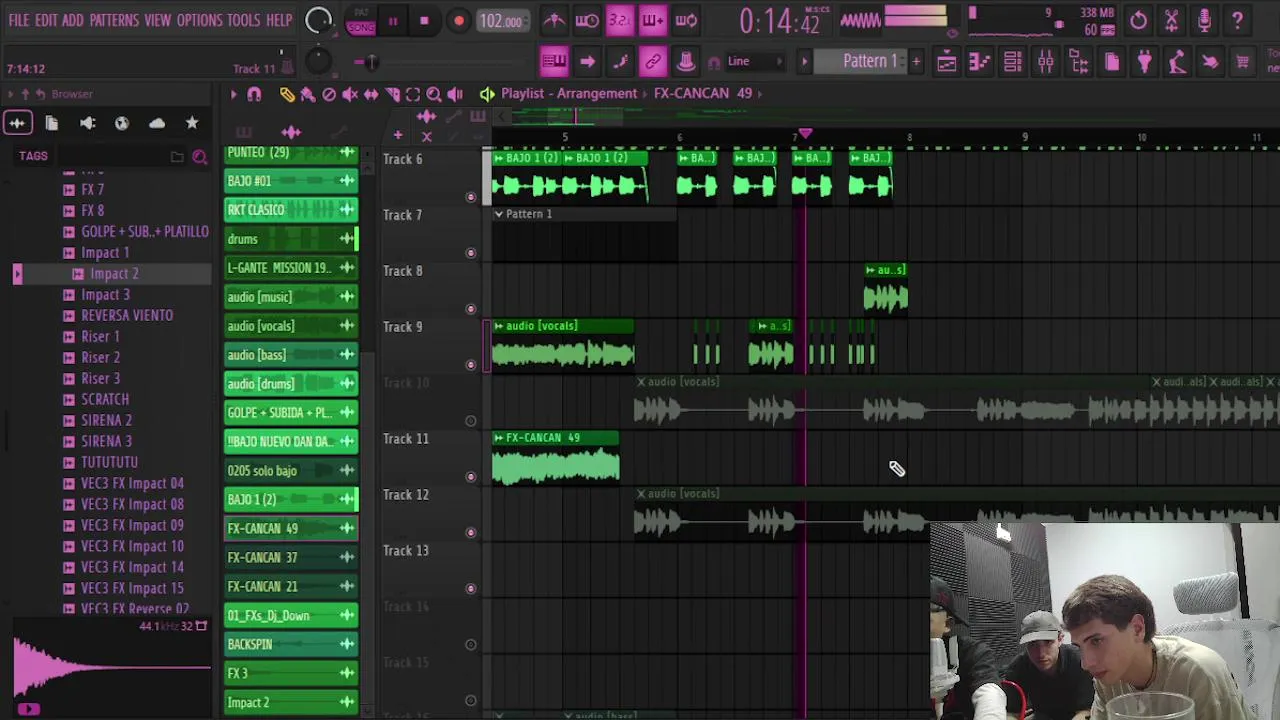Open the playlist options menu arrow
The image size is (1280, 720).
(233, 94)
